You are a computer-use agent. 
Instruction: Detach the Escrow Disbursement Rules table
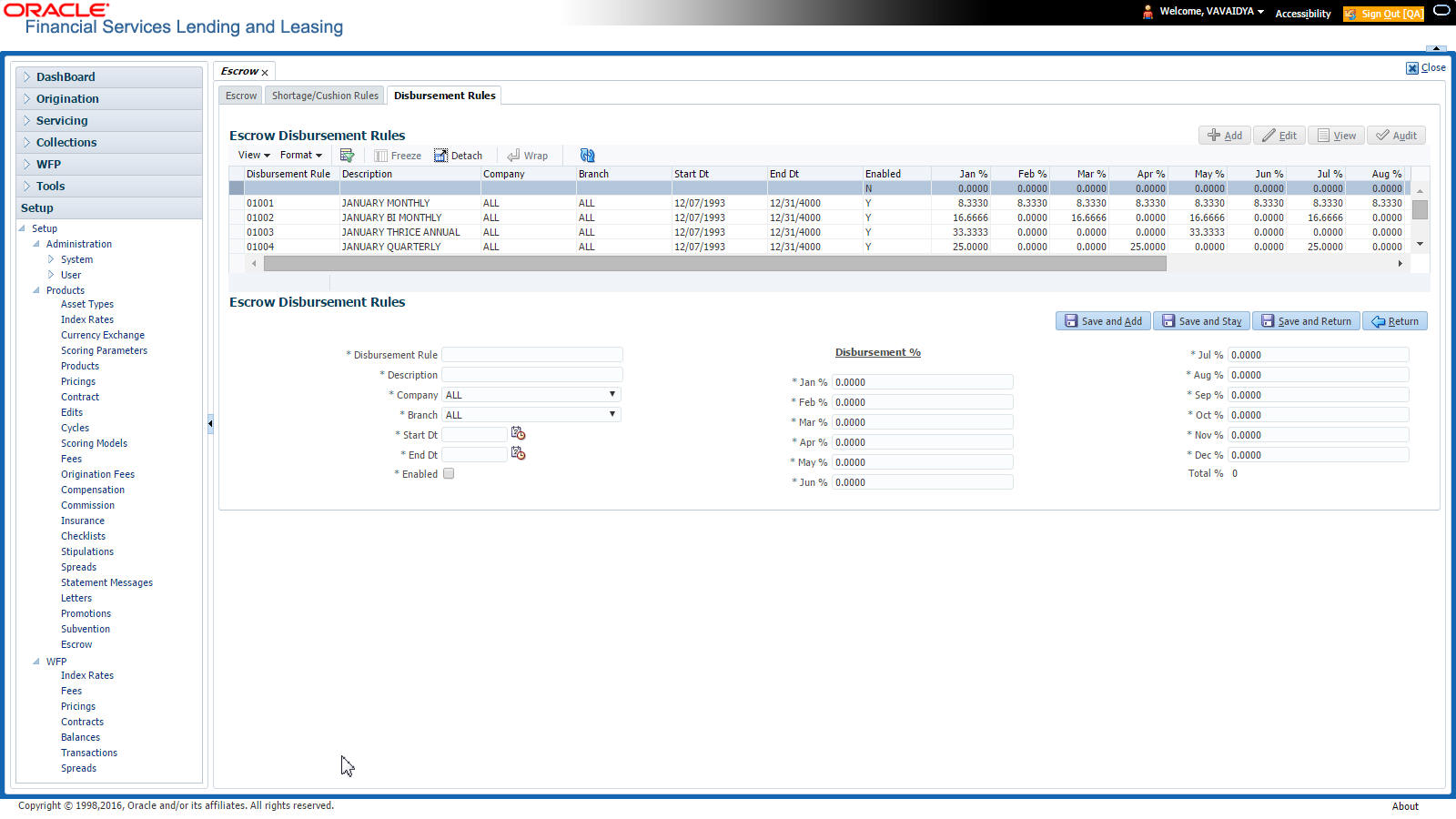(x=458, y=156)
